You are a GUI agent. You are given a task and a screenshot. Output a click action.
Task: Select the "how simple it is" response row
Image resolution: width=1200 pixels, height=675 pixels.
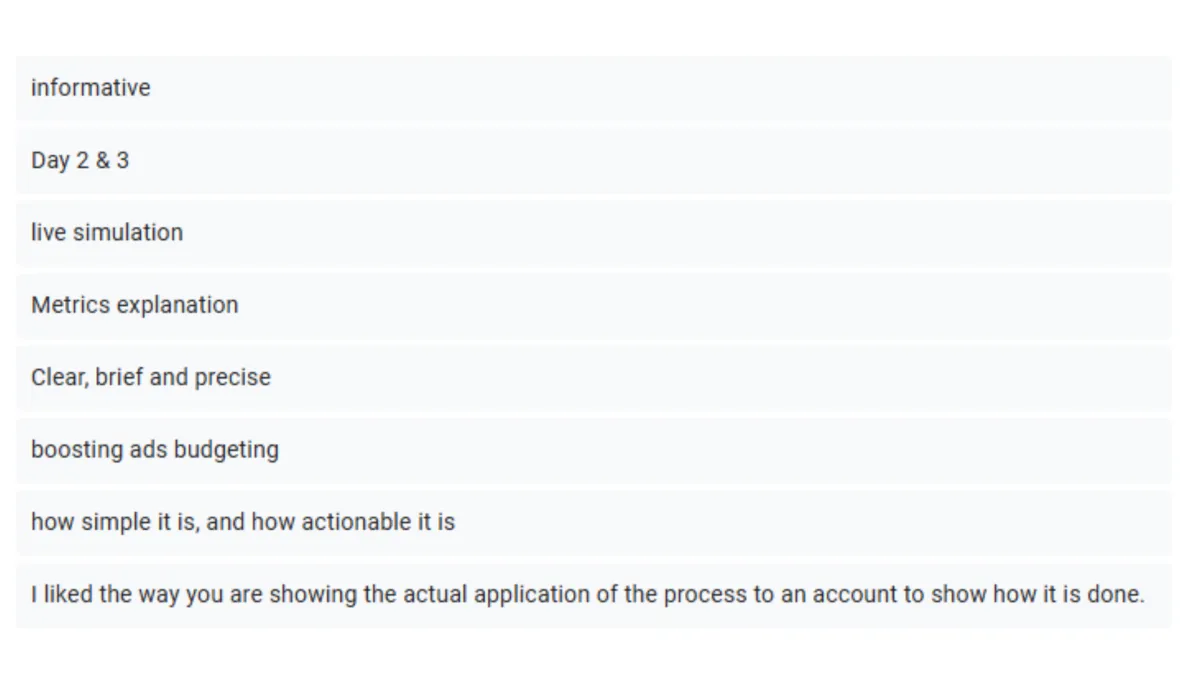click(x=593, y=522)
